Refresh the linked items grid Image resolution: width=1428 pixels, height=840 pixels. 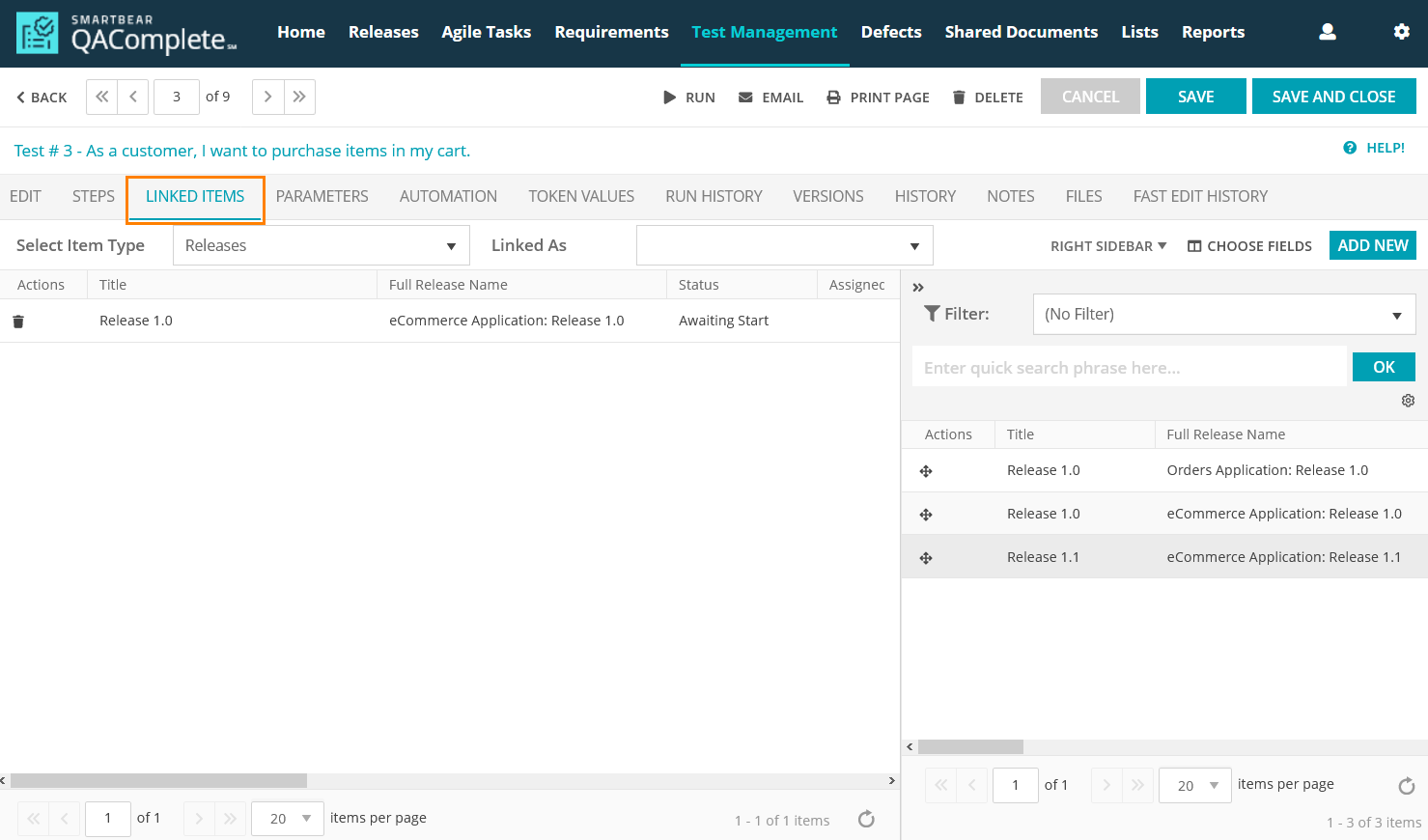(866, 819)
